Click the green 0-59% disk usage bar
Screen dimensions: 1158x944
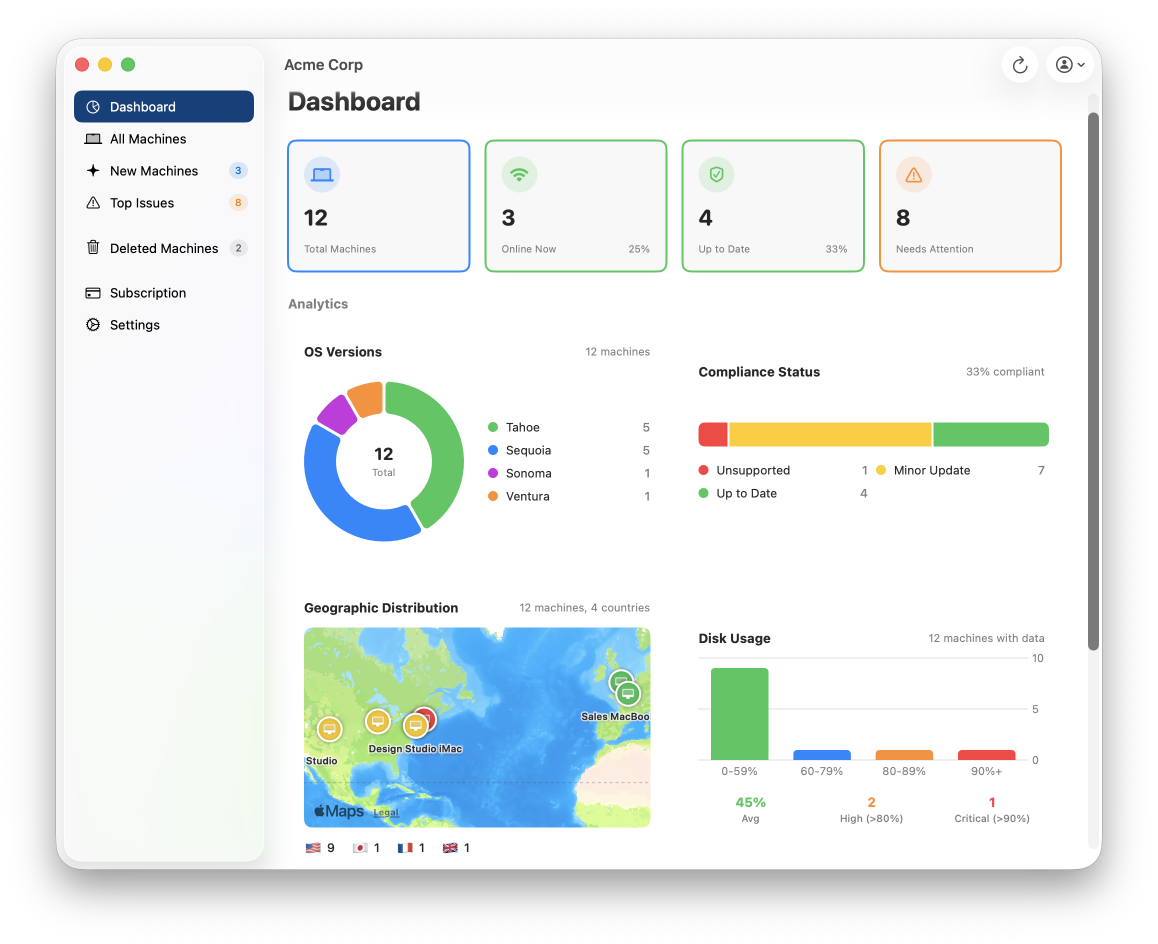739,714
